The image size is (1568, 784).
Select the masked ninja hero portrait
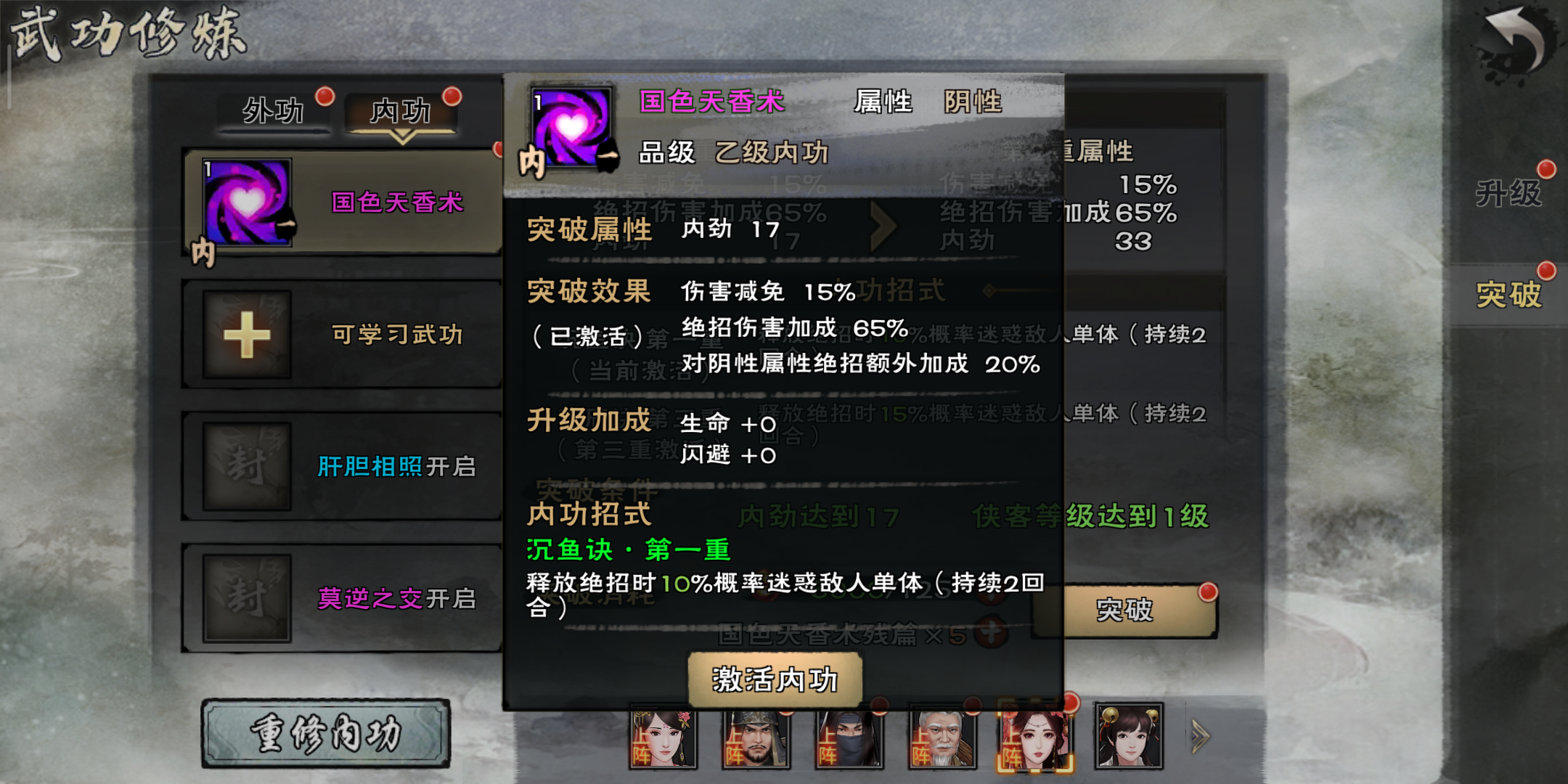point(849,737)
